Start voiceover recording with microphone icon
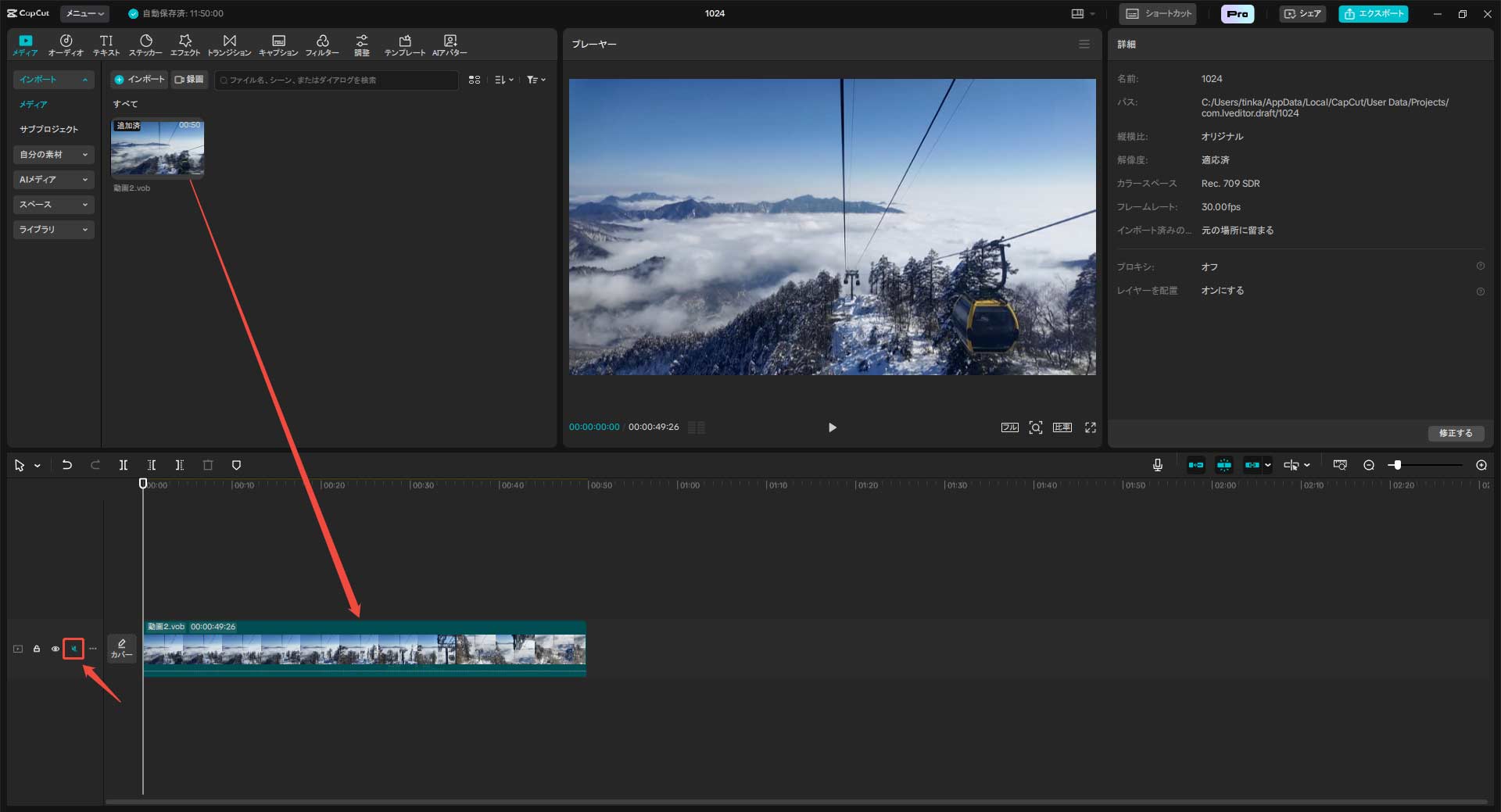The image size is (1501, 812). coord(1158,465)
